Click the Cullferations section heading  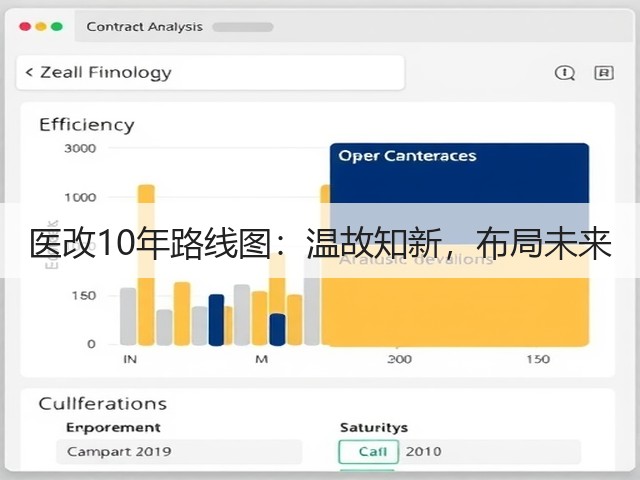click(x=102, y=404)
